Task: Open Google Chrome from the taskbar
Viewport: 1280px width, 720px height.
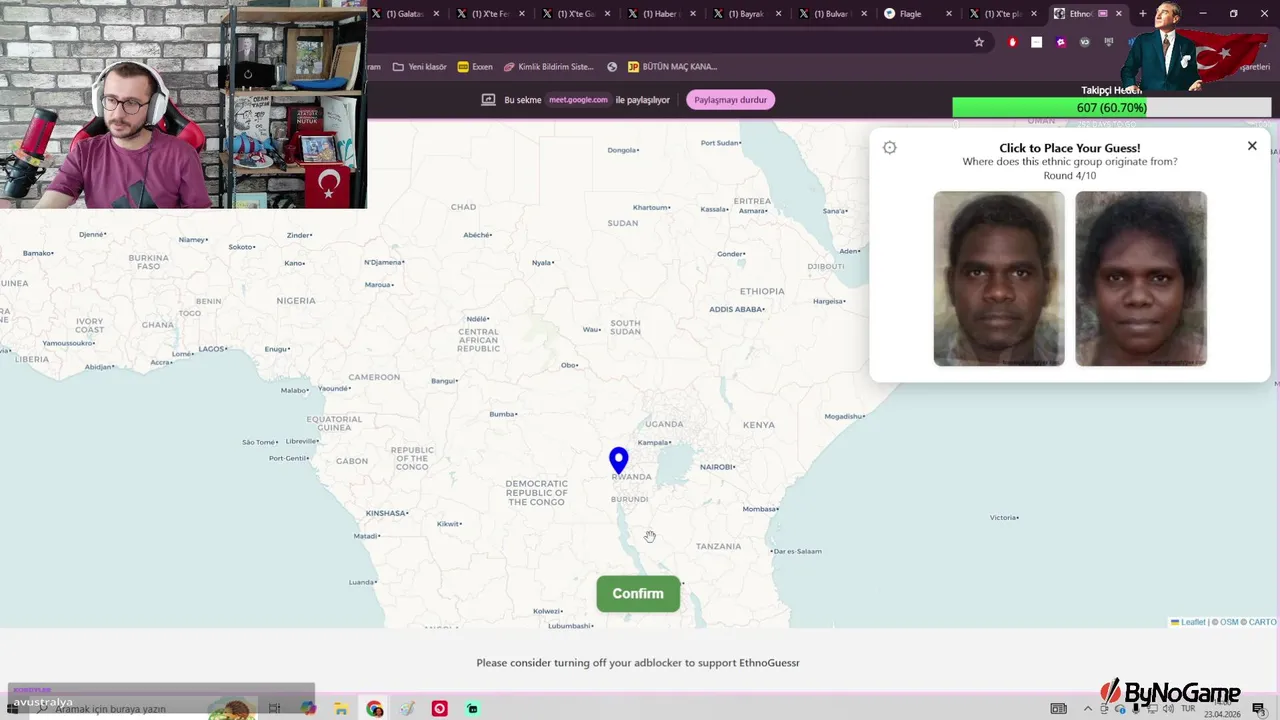Action: 374,709
